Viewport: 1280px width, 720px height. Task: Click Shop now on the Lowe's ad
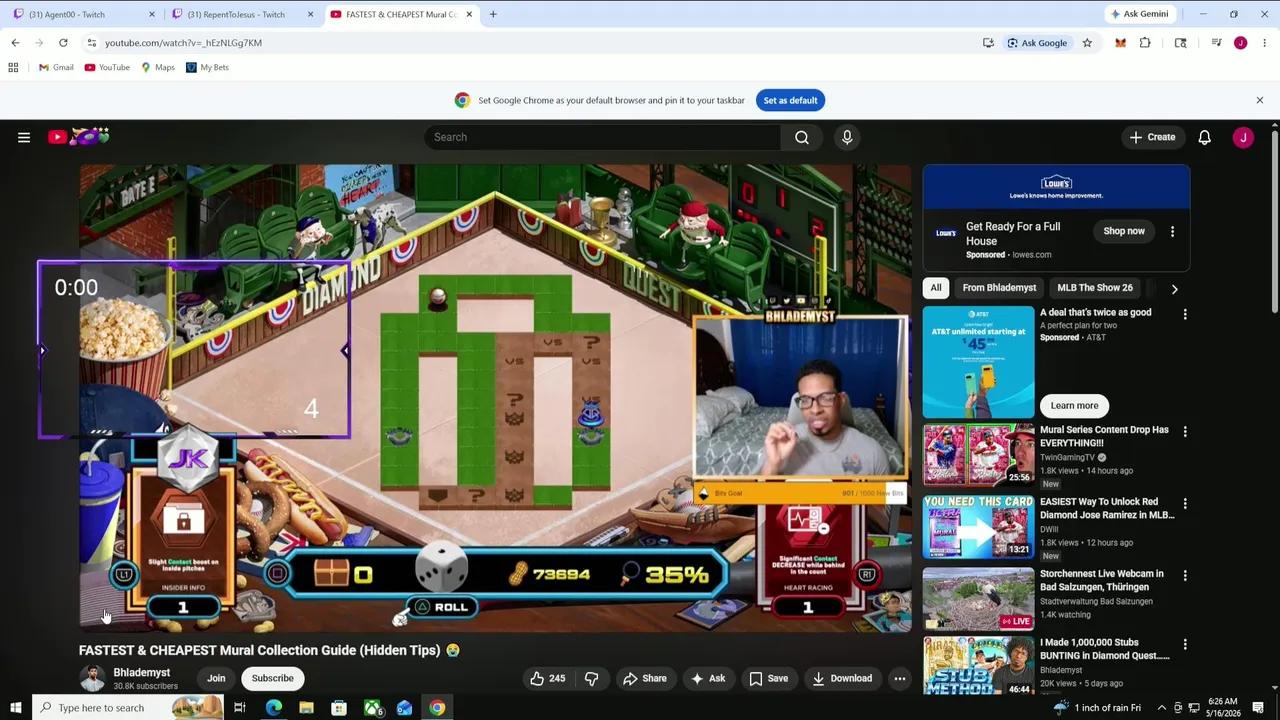[1124, 231]
